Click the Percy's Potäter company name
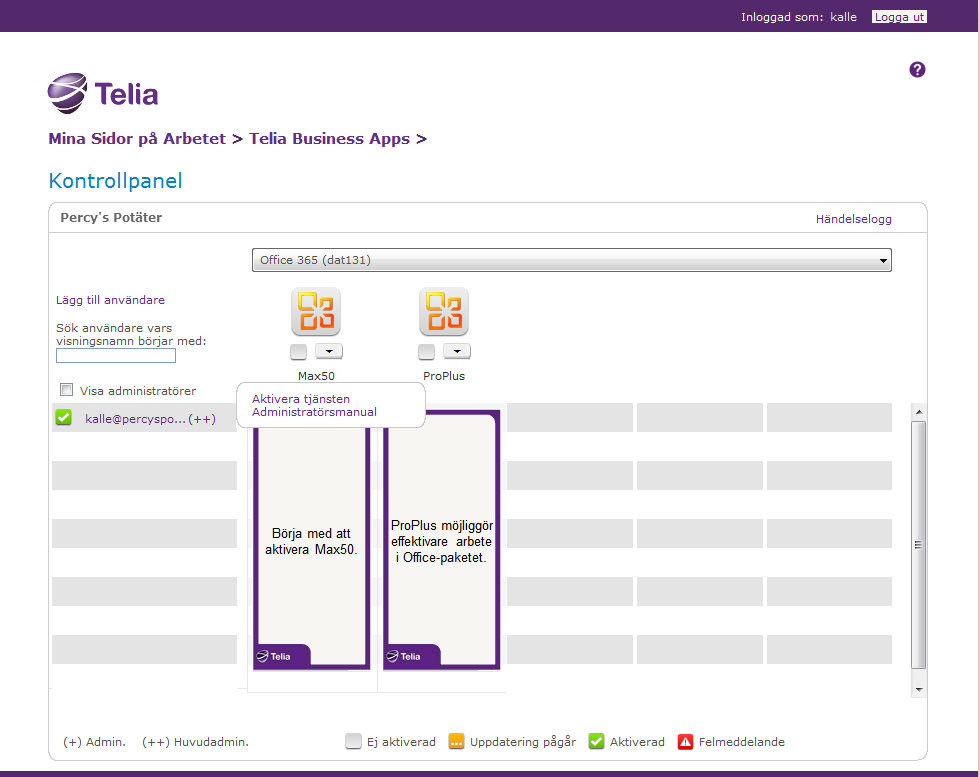The height and width of the screenshot is (777, 979). pyautogui.click(x=111, y=217)
